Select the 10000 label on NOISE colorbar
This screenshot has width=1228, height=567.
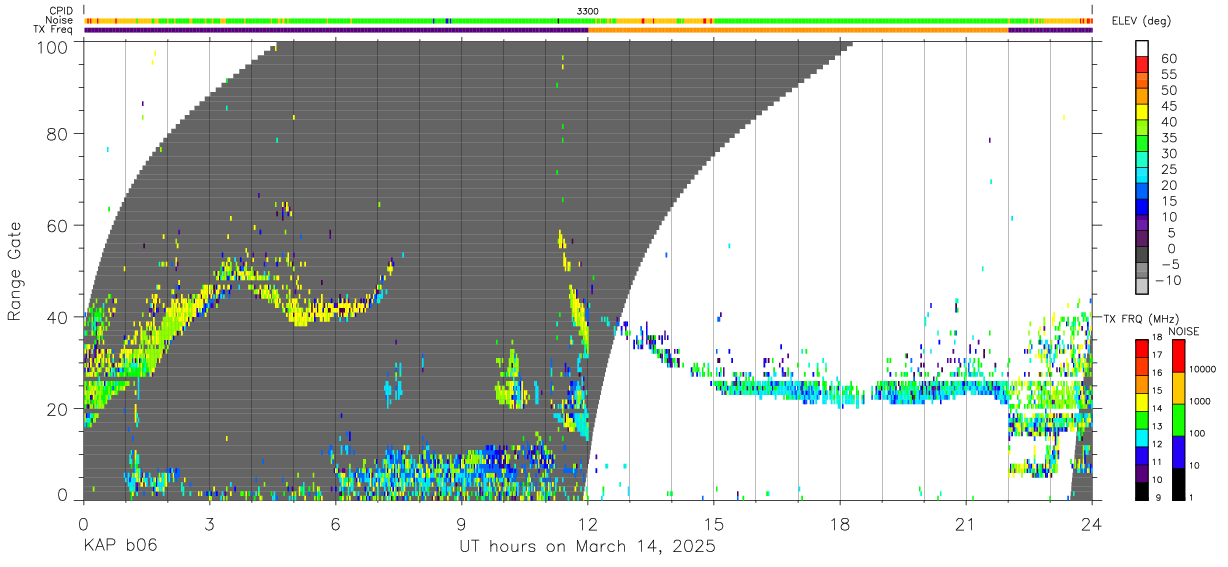point(1202,369)
